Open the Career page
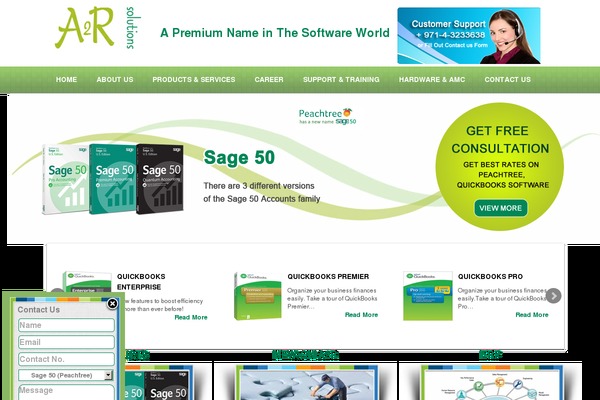This screenshot has width=600, height=400. click(x=269, y=80)
